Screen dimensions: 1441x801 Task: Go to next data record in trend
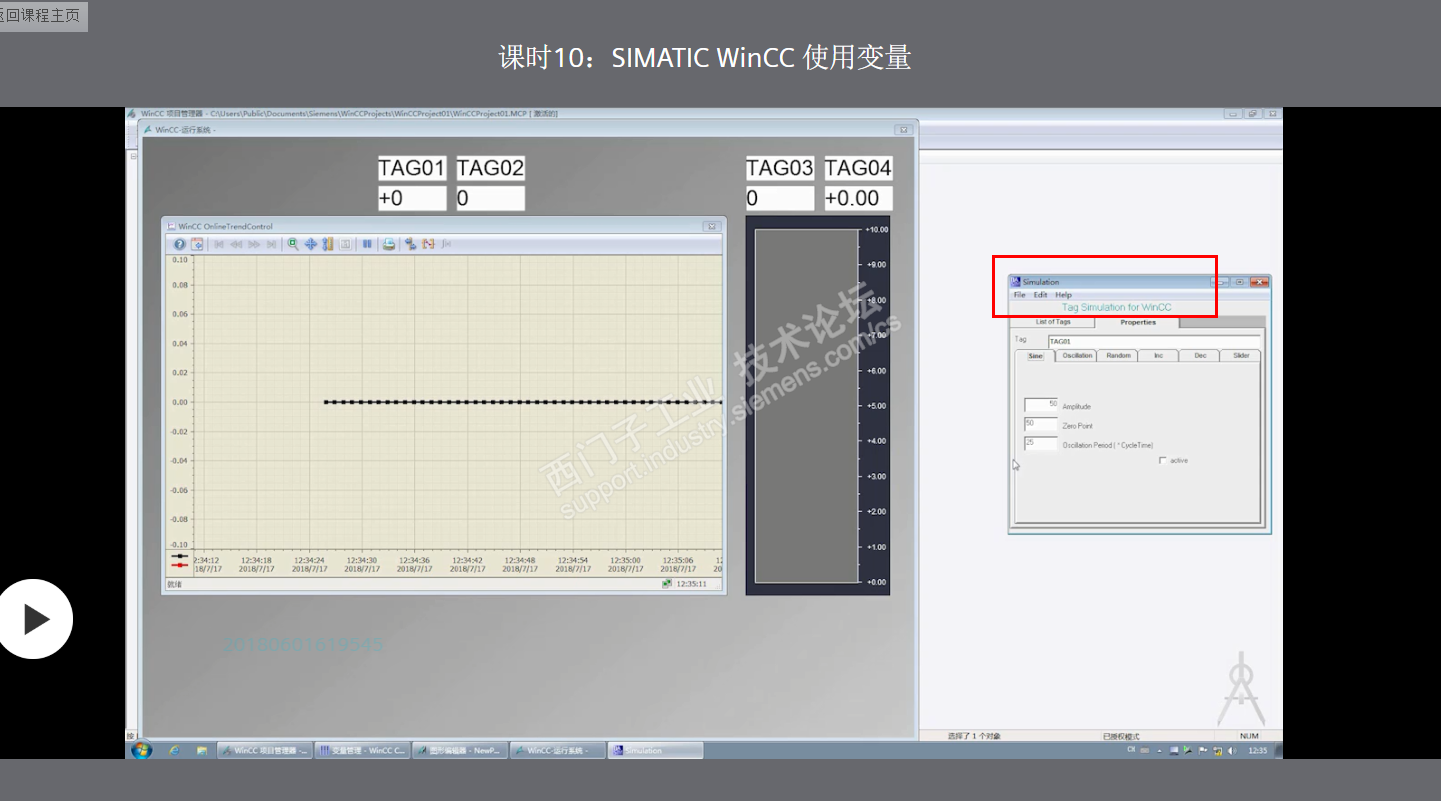tap(253, 244)
